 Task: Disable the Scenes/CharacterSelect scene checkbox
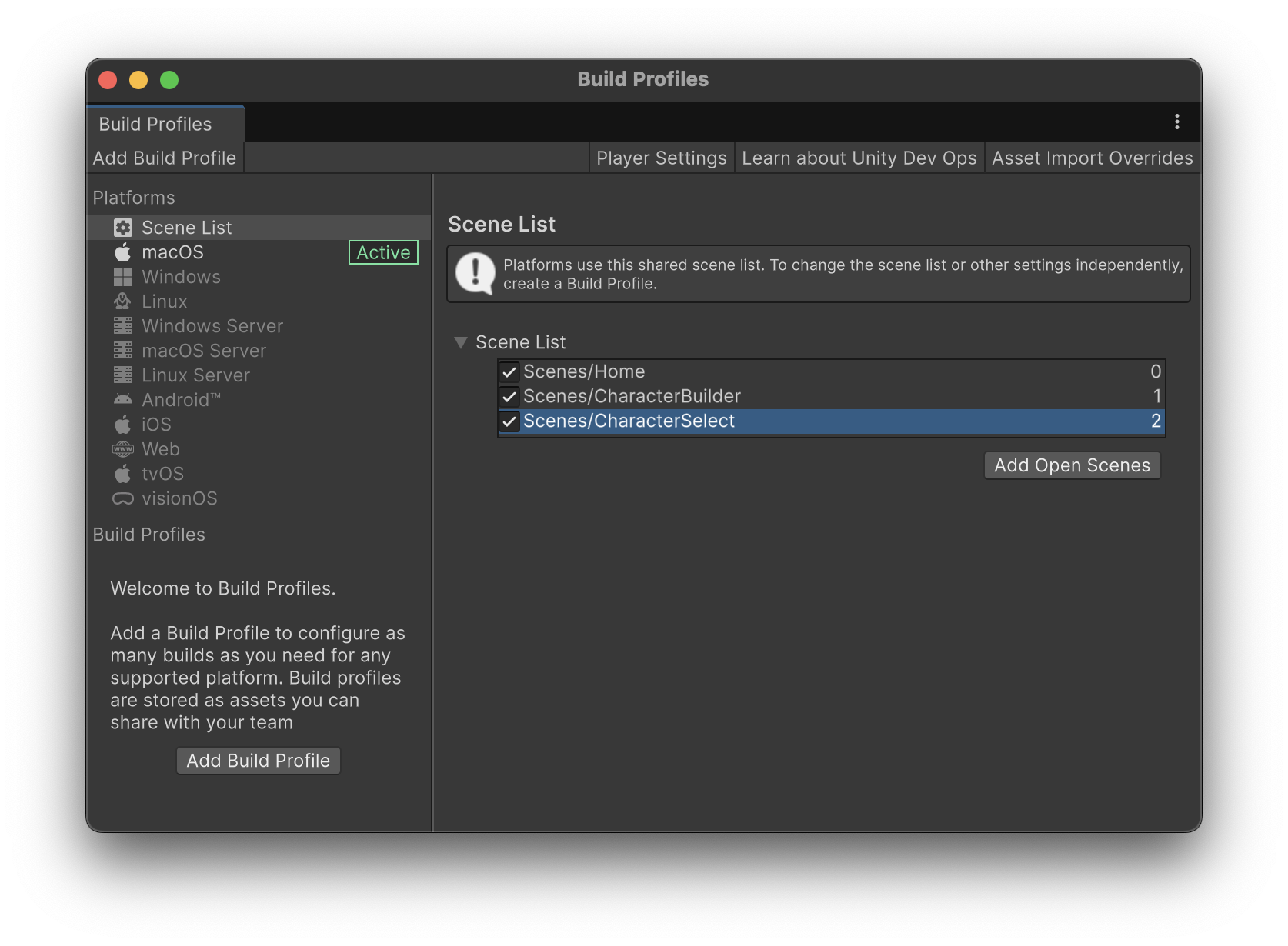[509, 421]
